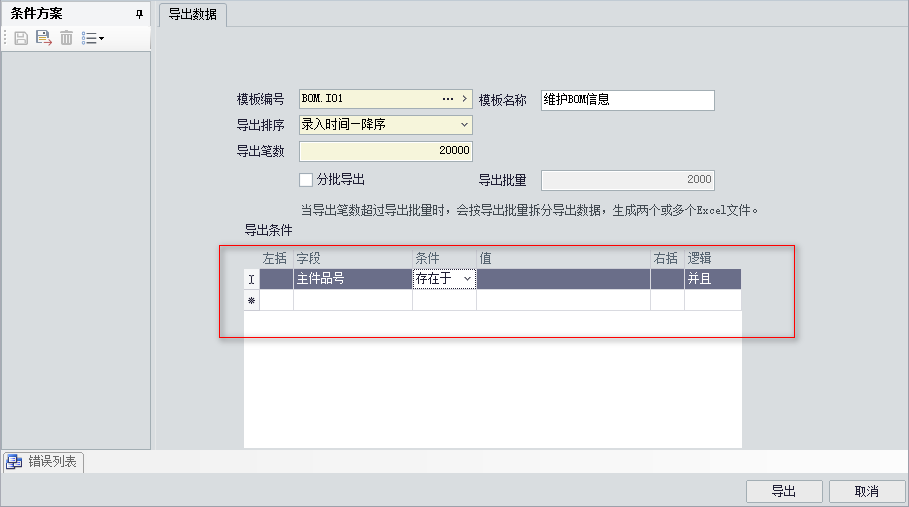Click the 导出笔数 field showing 20000
Screen dimensions: 909x507
(x=386, y=151)
